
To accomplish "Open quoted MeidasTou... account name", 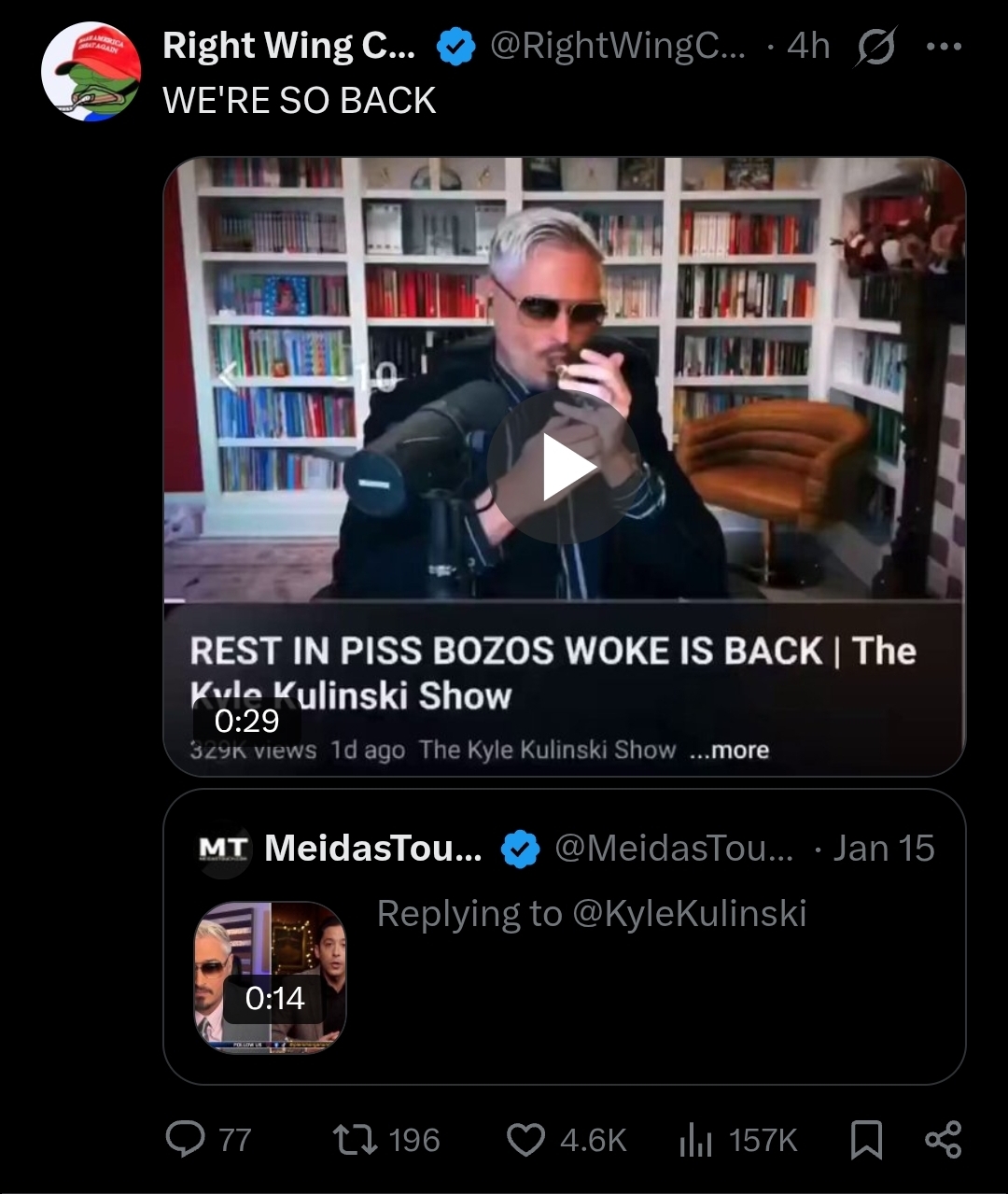I will coord(373,849).
